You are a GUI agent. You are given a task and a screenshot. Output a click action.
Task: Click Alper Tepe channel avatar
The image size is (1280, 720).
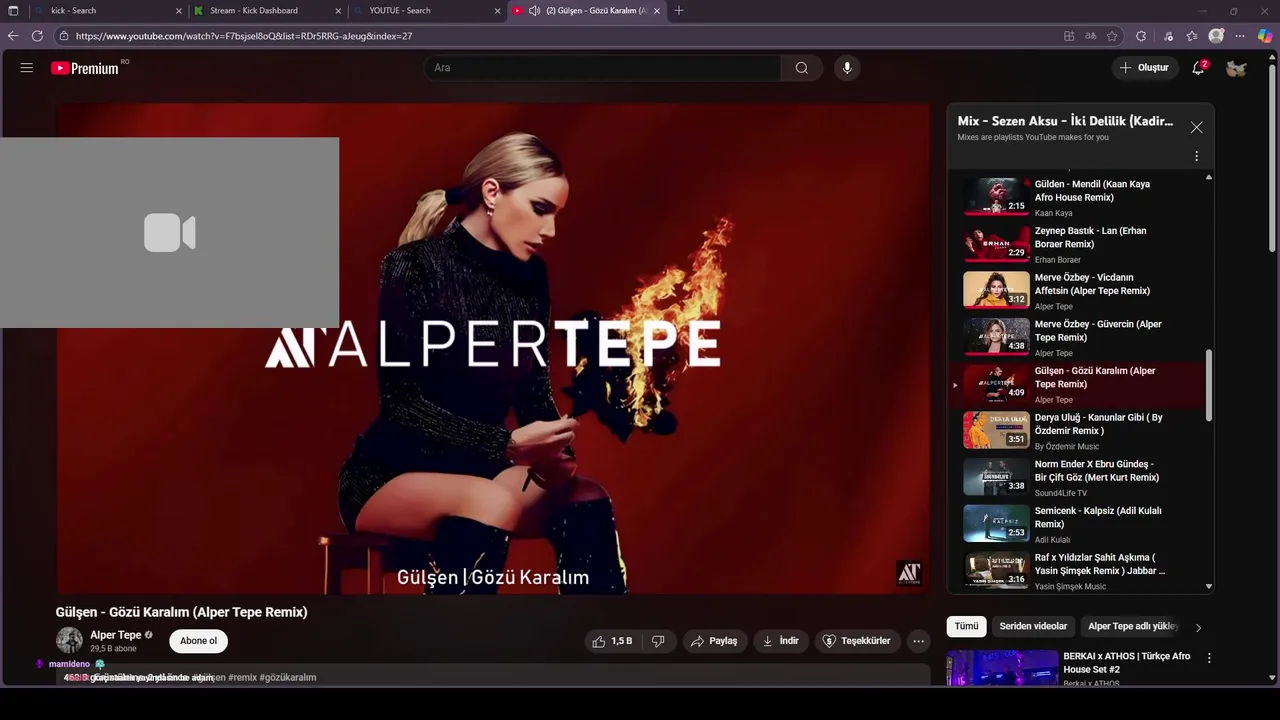coord(69,641)
